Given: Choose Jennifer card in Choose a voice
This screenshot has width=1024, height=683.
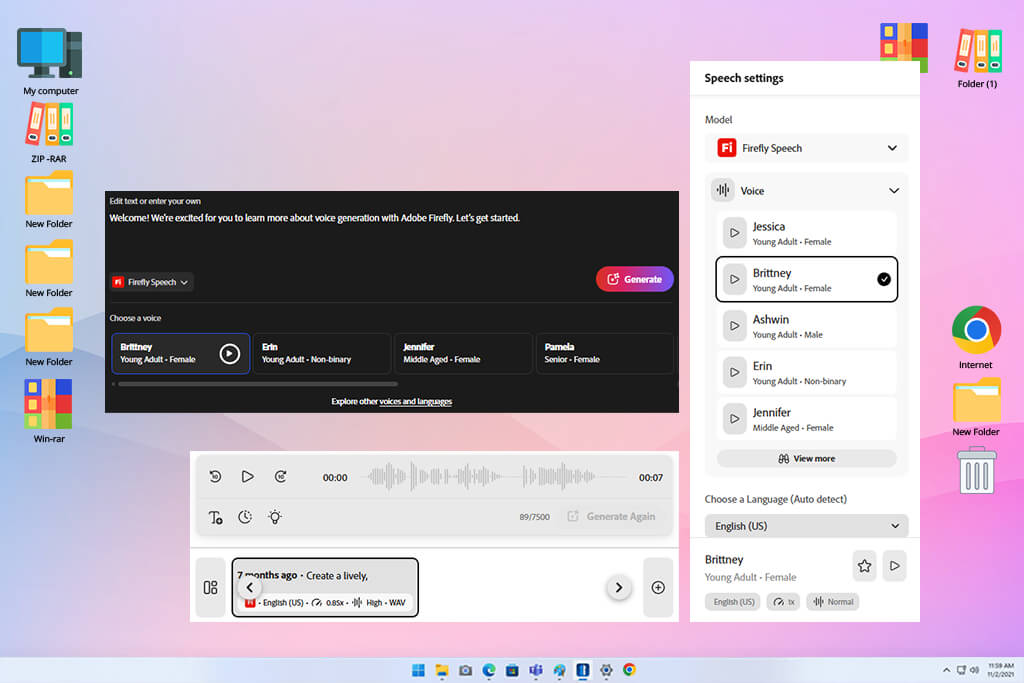Looking at the screenshot, I should (463, 353).
